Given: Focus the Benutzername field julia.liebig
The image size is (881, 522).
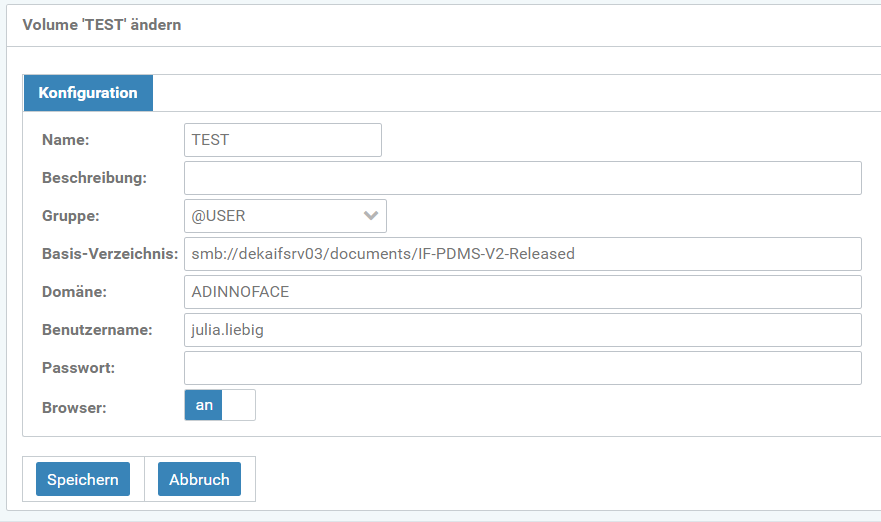Looking at the screenshot, I should click(522, 330).
